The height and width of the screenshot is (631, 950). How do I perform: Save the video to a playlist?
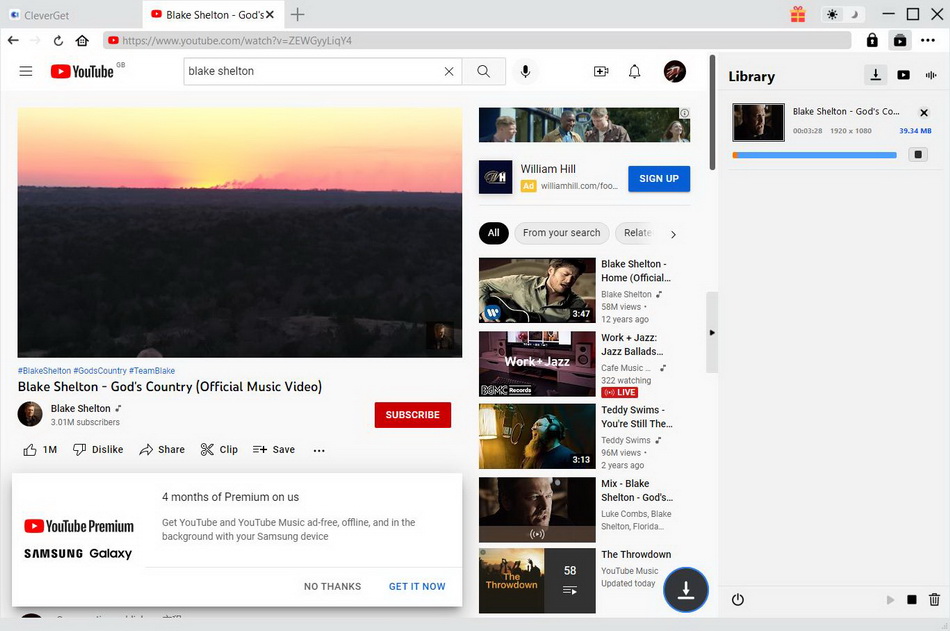click(274, 450)
